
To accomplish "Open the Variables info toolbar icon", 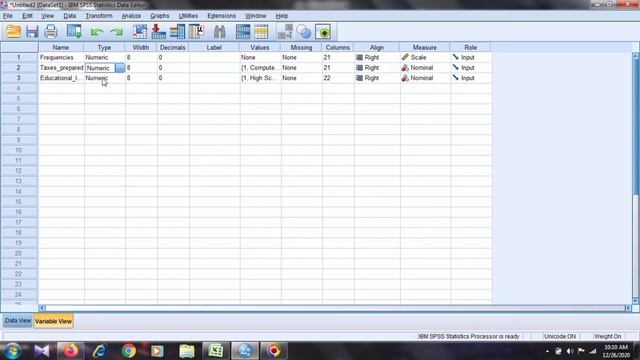I will point(177,31).
